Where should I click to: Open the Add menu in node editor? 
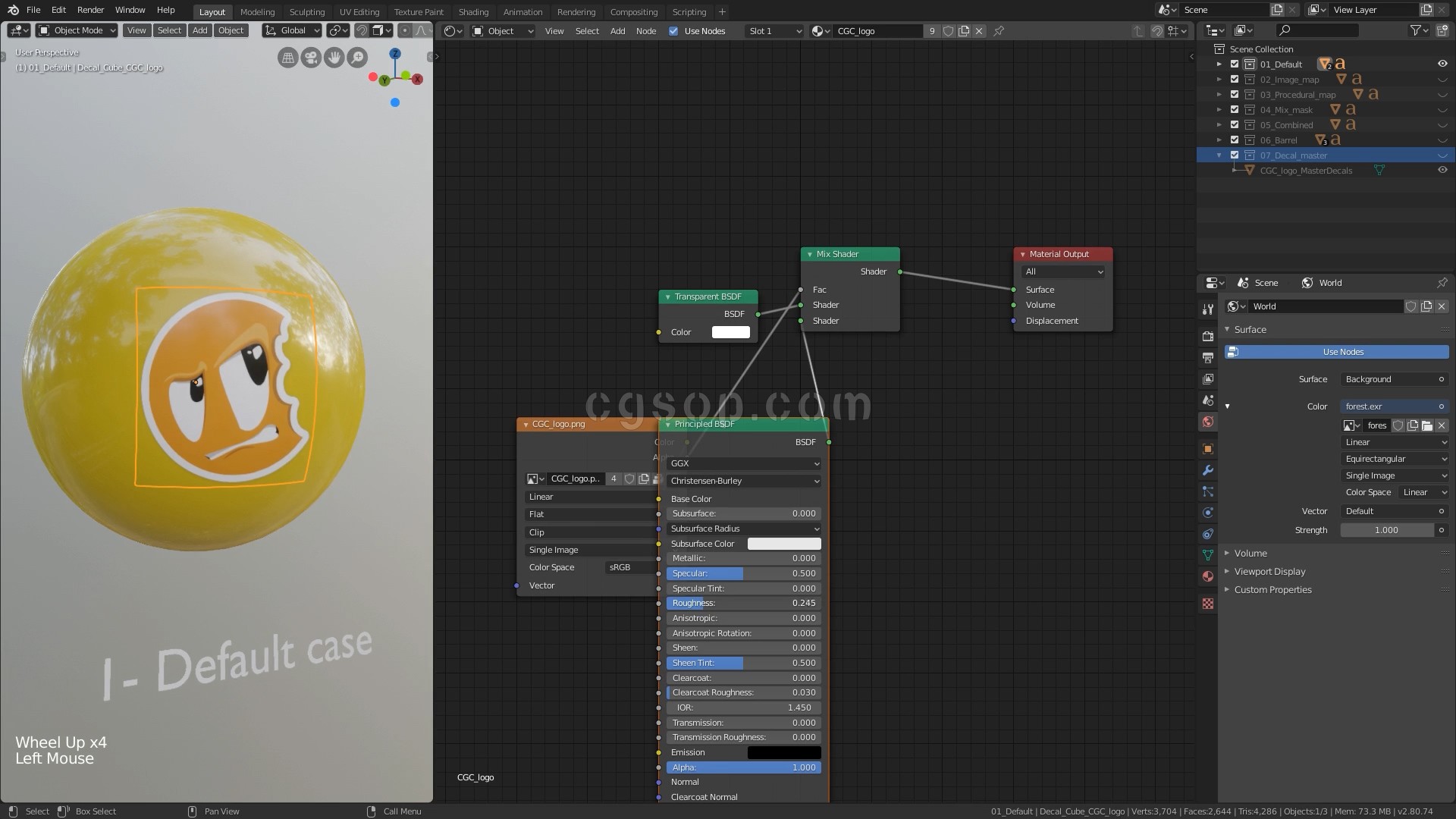[617, 31]
